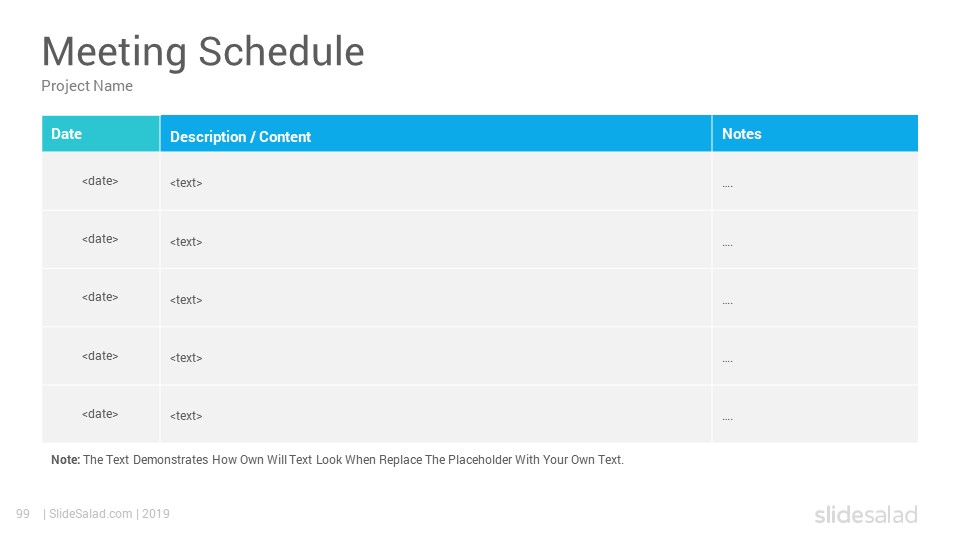Click the Meeting Schedule title
This screenshot has width=960, height=540.
pyautogui.click(x=203, y=51)
